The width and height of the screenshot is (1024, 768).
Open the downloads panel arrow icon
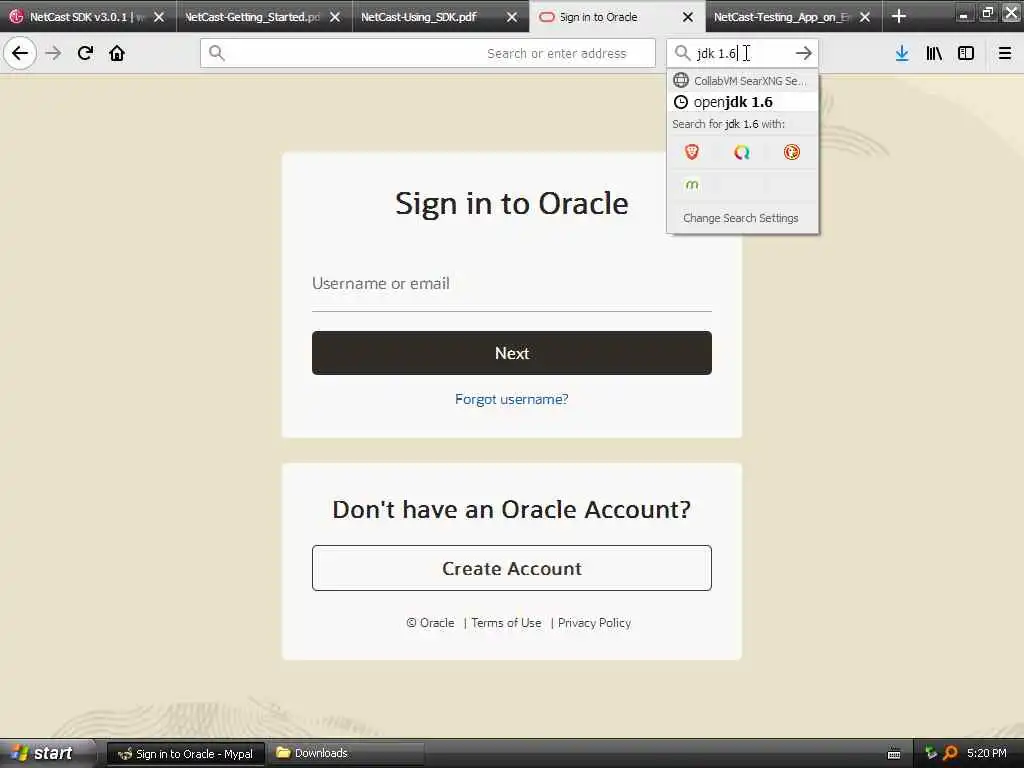(x=902, y=53)
